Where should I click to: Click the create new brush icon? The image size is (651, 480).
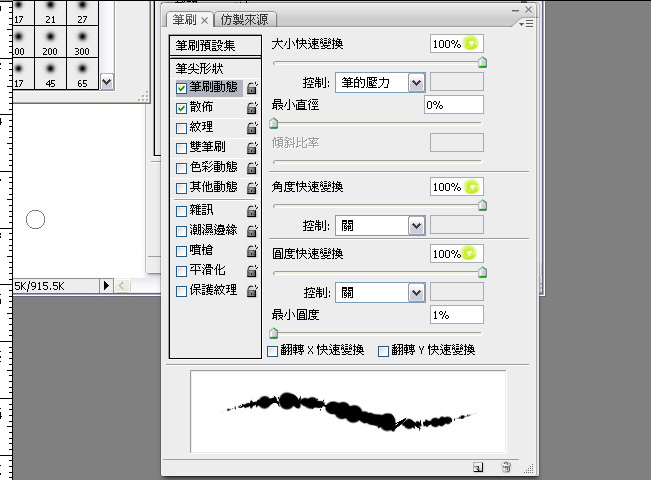tap(478, 468)
